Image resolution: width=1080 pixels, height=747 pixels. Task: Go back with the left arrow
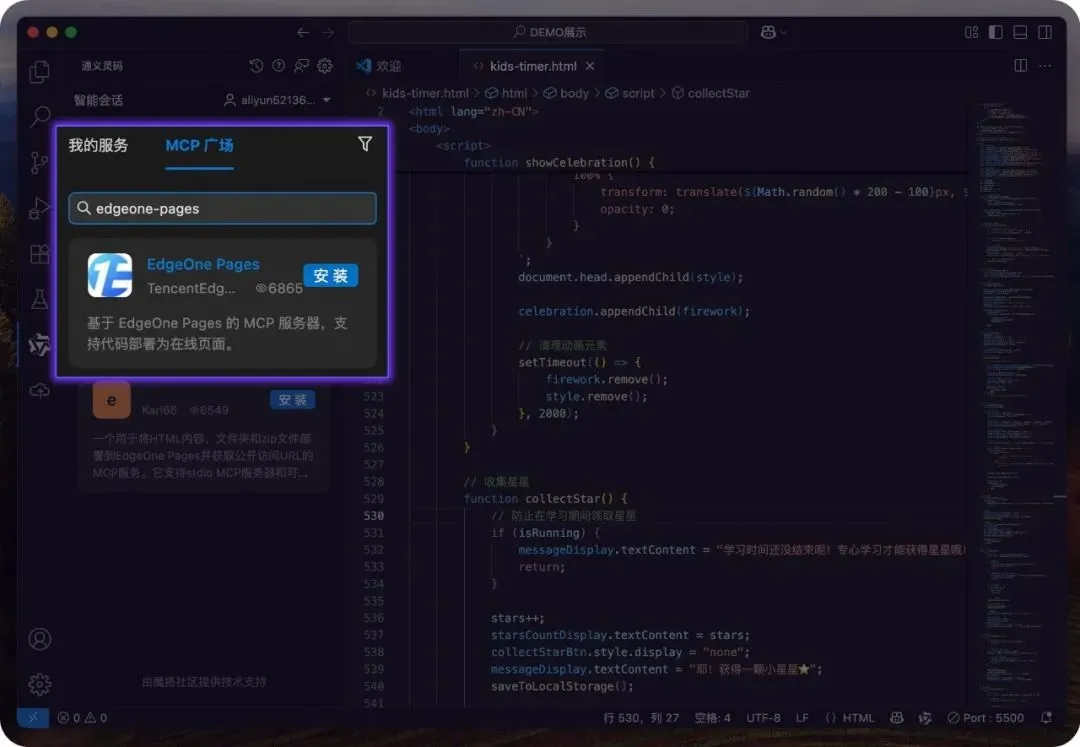[x=302, y=32]
